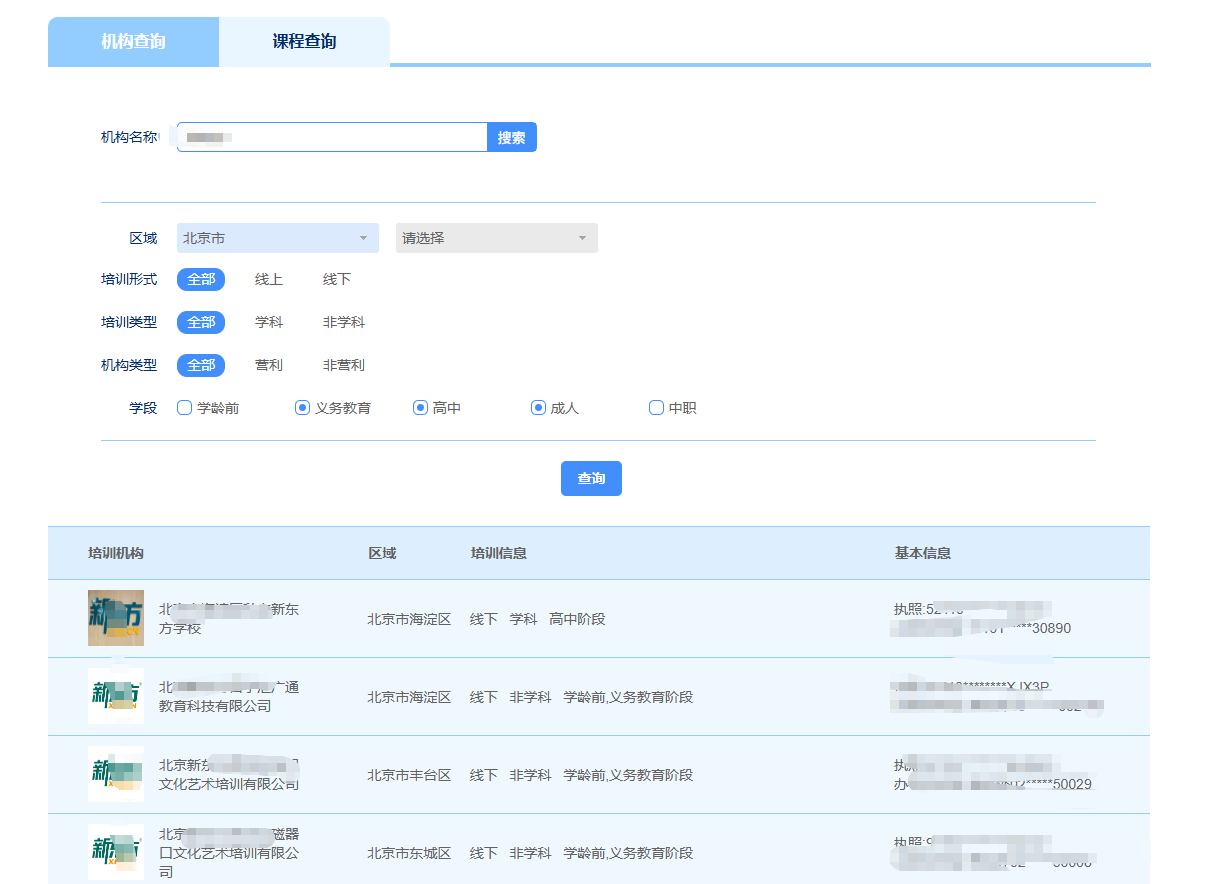Select 学科 training type
Image resolution: width=1216 pixels, height=884 pixels.
pyautogui.click(x=269, y=323)
